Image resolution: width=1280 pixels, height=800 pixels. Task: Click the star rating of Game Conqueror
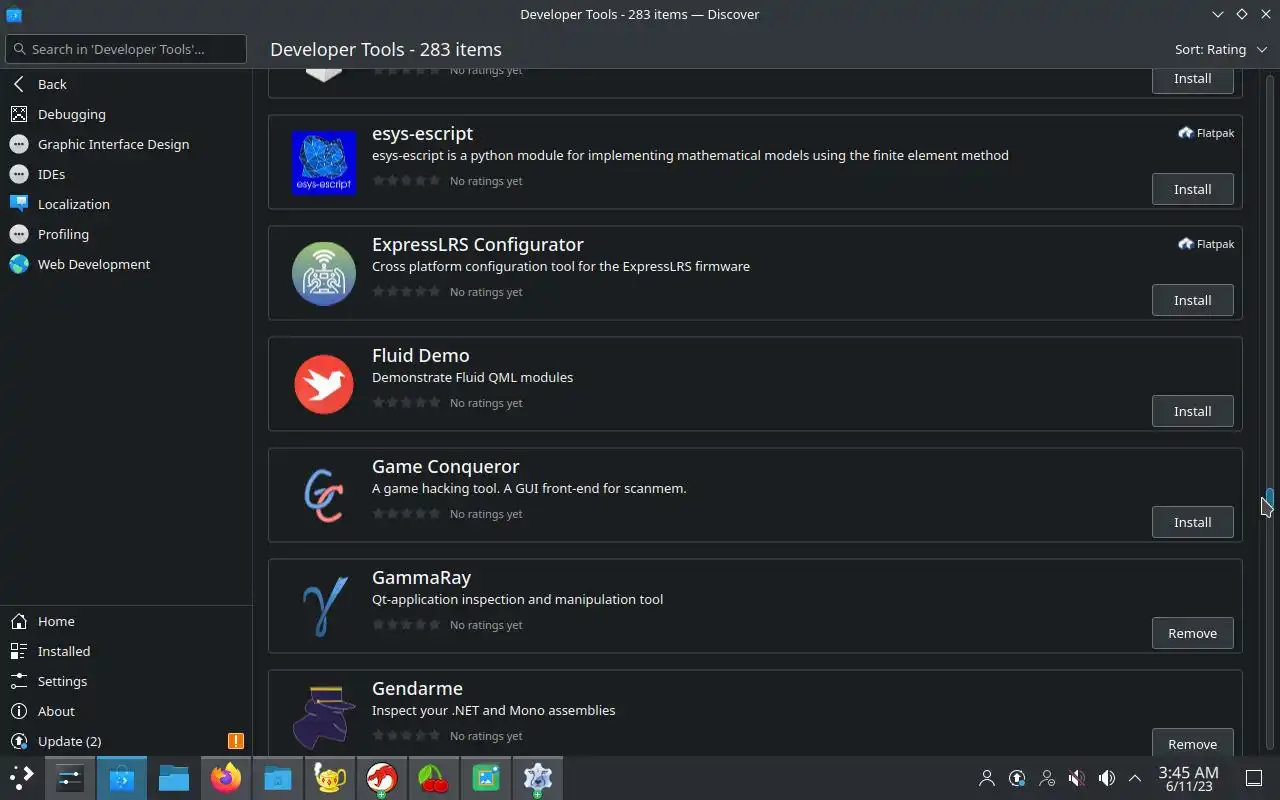point(406,514)
